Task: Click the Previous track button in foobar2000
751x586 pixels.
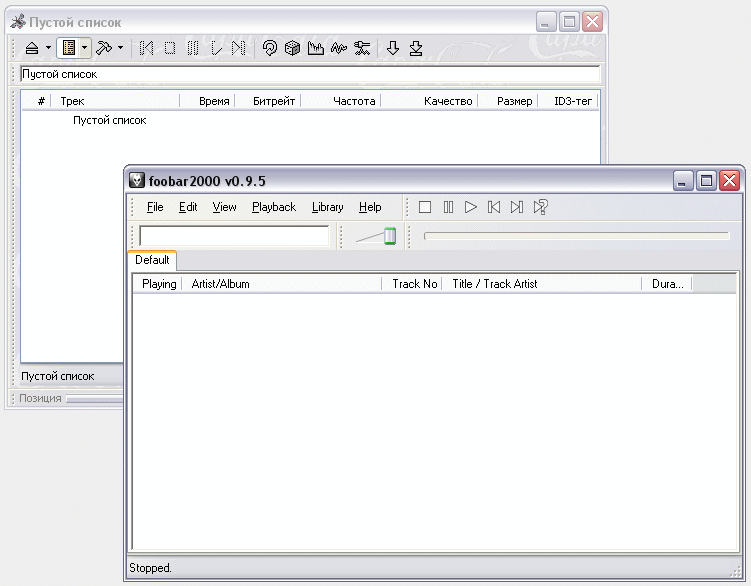Action: point(494,207)
